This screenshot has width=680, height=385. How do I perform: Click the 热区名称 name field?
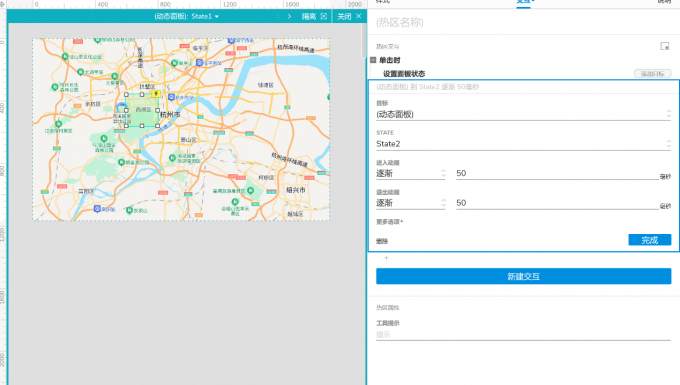[523, 23]
